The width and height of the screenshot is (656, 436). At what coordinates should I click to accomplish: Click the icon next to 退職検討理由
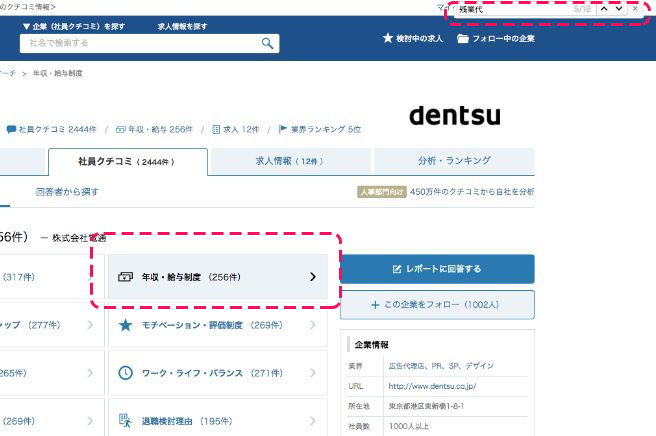(125, 421)
